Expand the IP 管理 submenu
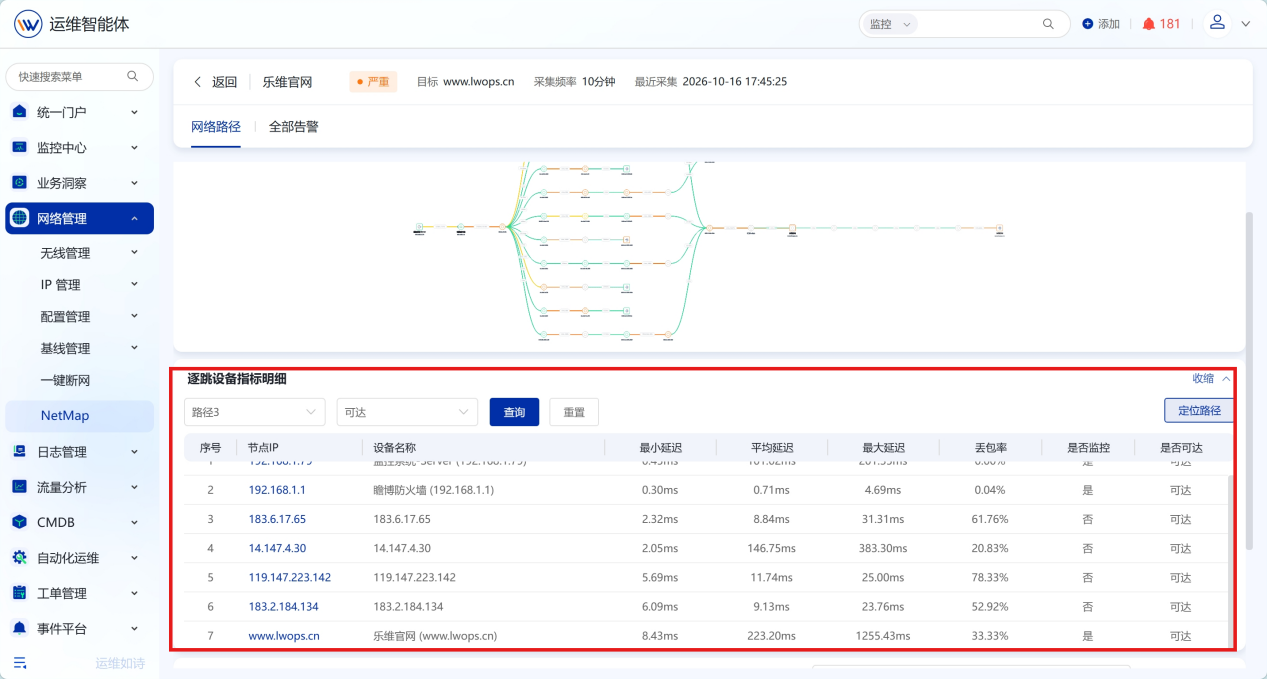 pos(134,285)
